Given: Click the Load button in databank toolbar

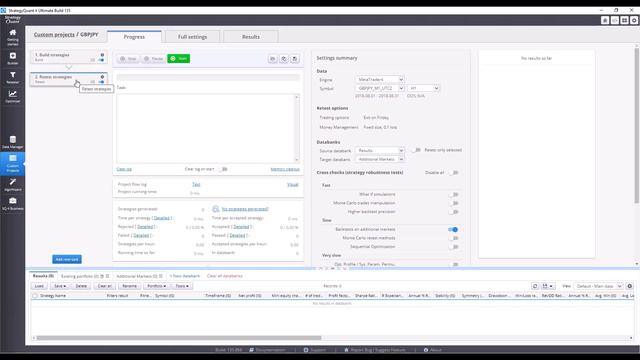Looking at the screenshot, I should [39, 286].
